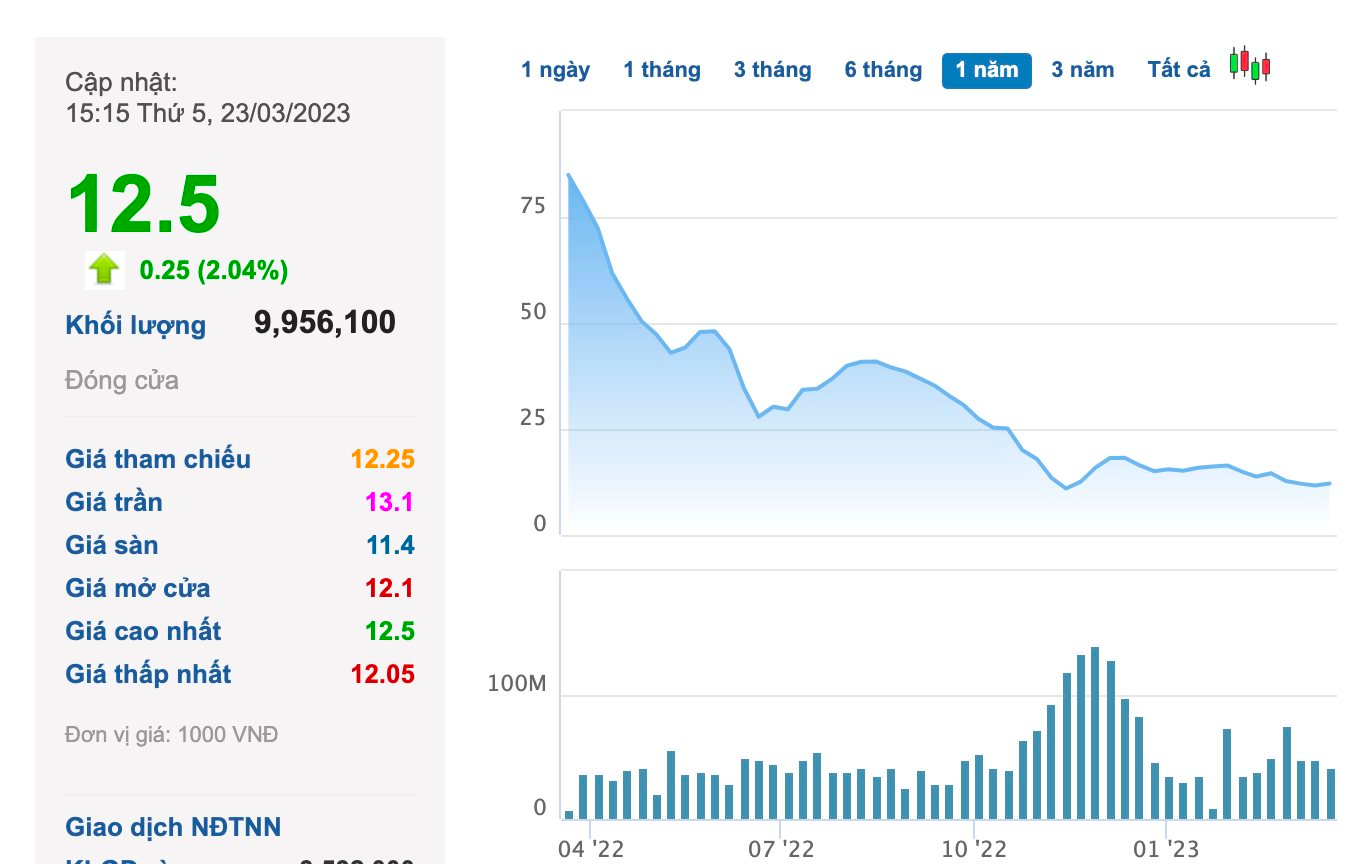This screenshot has height=864, width=1370.
Task: Click the Giá tham chiếu row label
Action: click(x=158, y=459)
